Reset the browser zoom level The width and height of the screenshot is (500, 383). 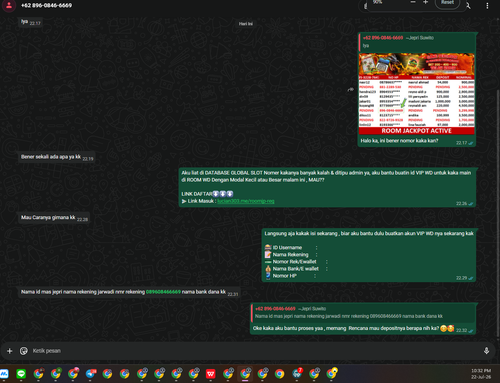pos(447,3)
